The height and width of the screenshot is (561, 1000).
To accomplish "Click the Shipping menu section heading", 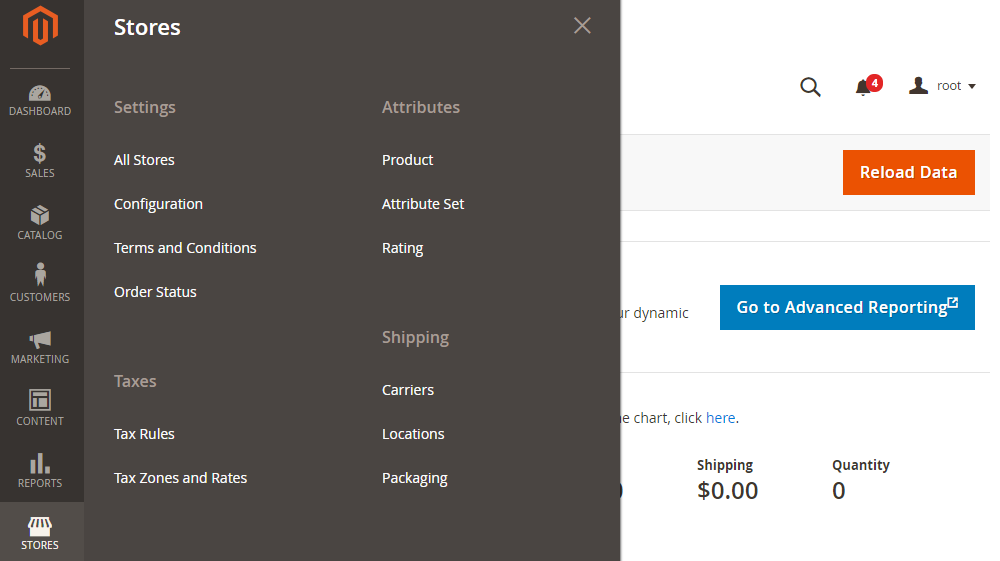I will pyautogui.click(x=415, y=337).
